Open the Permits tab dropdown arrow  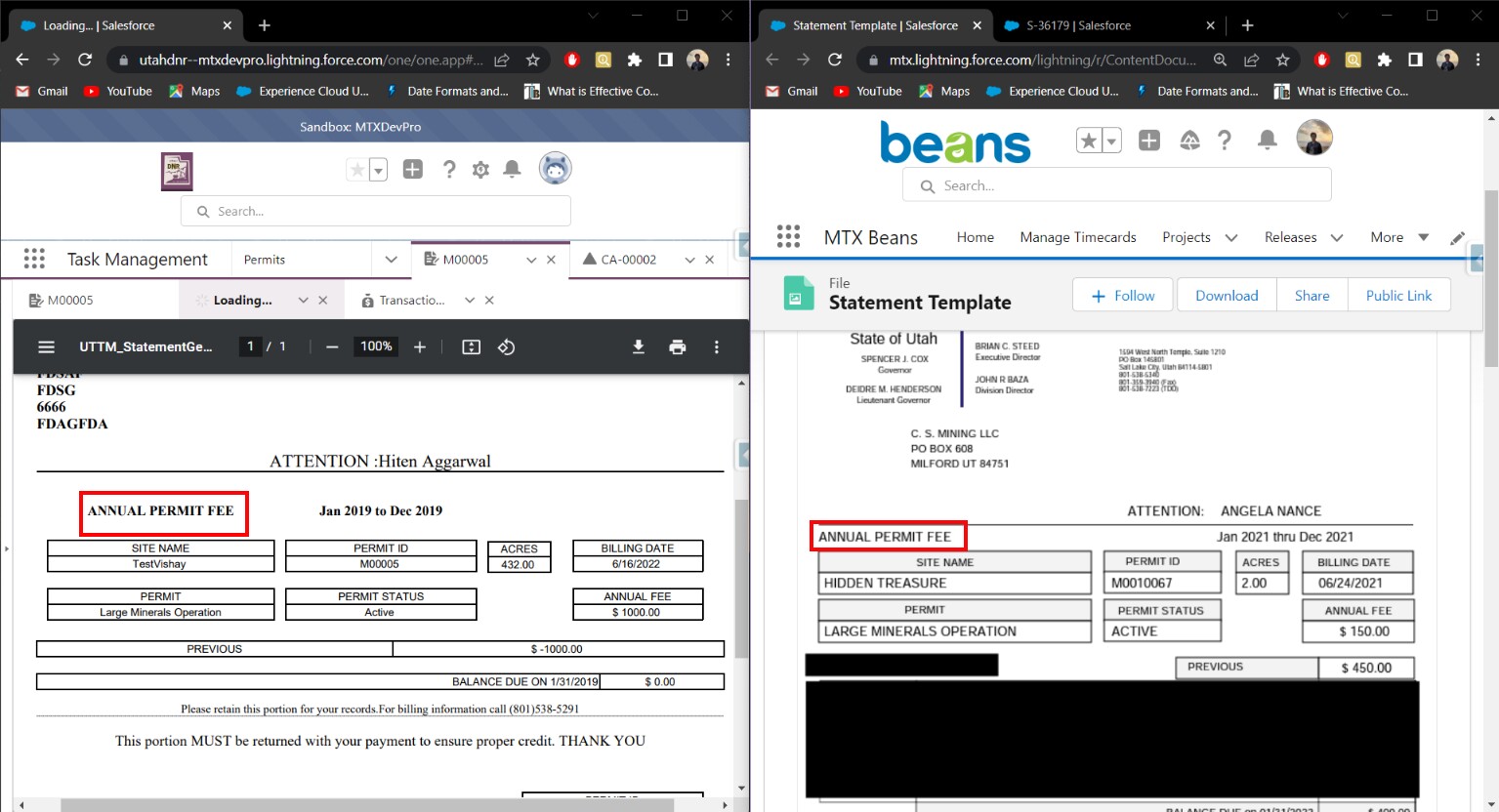(391, 259)
